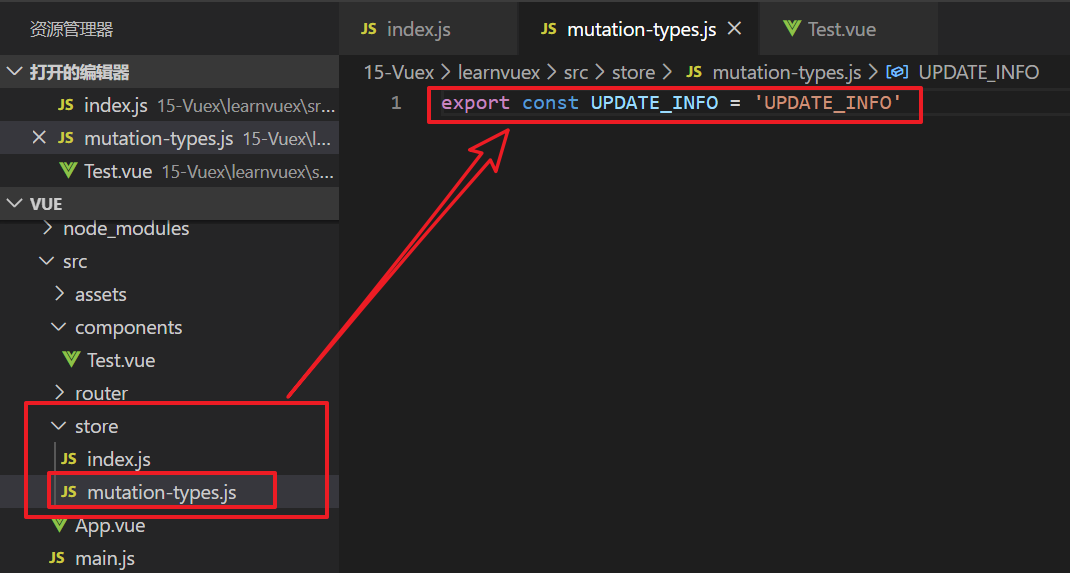Expand the assets folder chevron
Screen dimensions: 1070x573
(60, 294)
